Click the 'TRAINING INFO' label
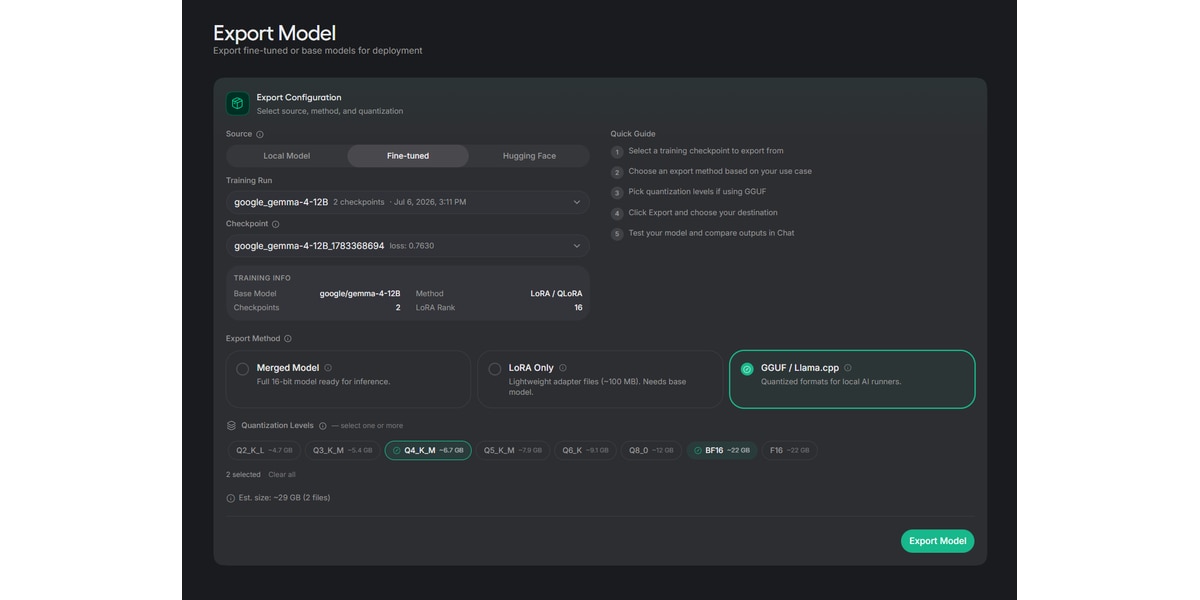 263,278
